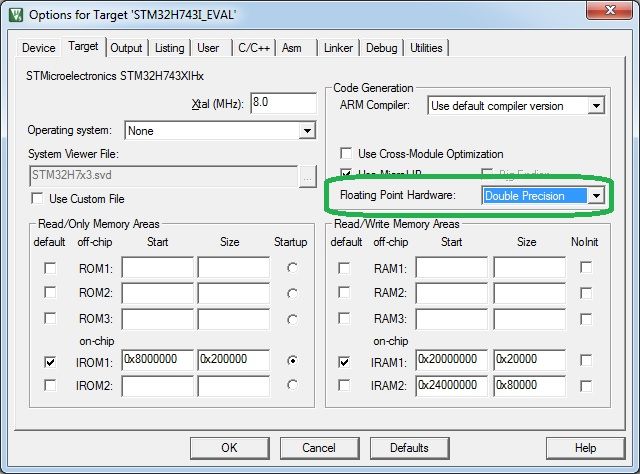Viewport: 640px width, 474px height.
Task: Click the RAM1 Start address field
Action: tap(452, 267)
